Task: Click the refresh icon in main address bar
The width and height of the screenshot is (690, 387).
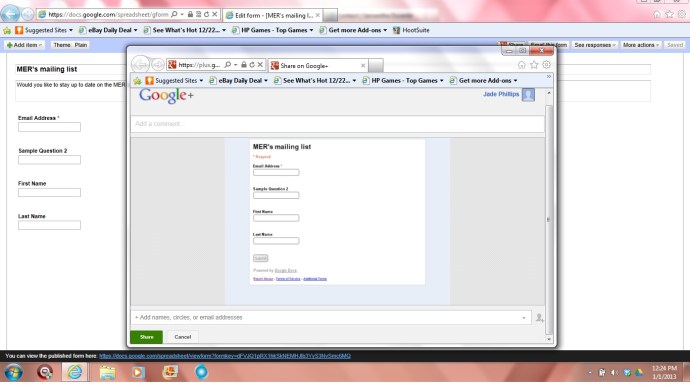Action: (x=206, y=15)
